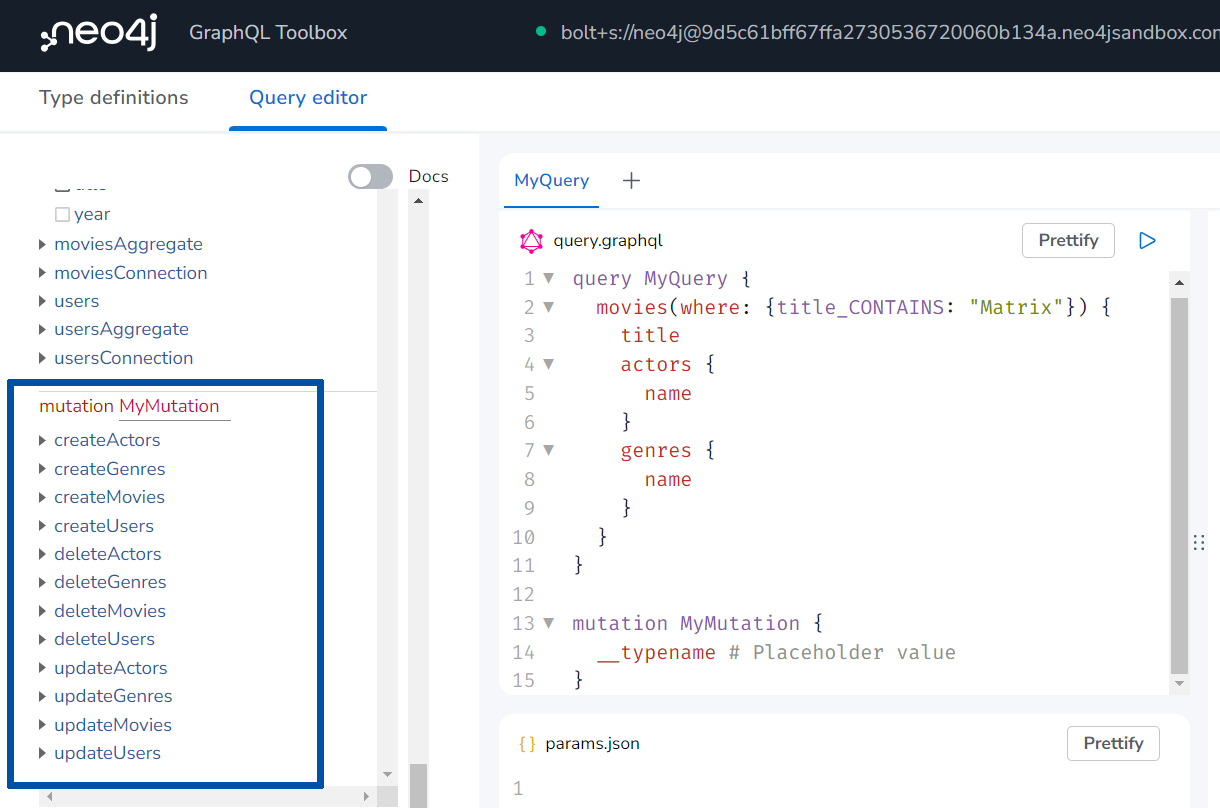Image resolution: width=1220 pixels, height=808 pixels.
Task: Click Prettify for query.graphql
Action: coord(1068,240)
